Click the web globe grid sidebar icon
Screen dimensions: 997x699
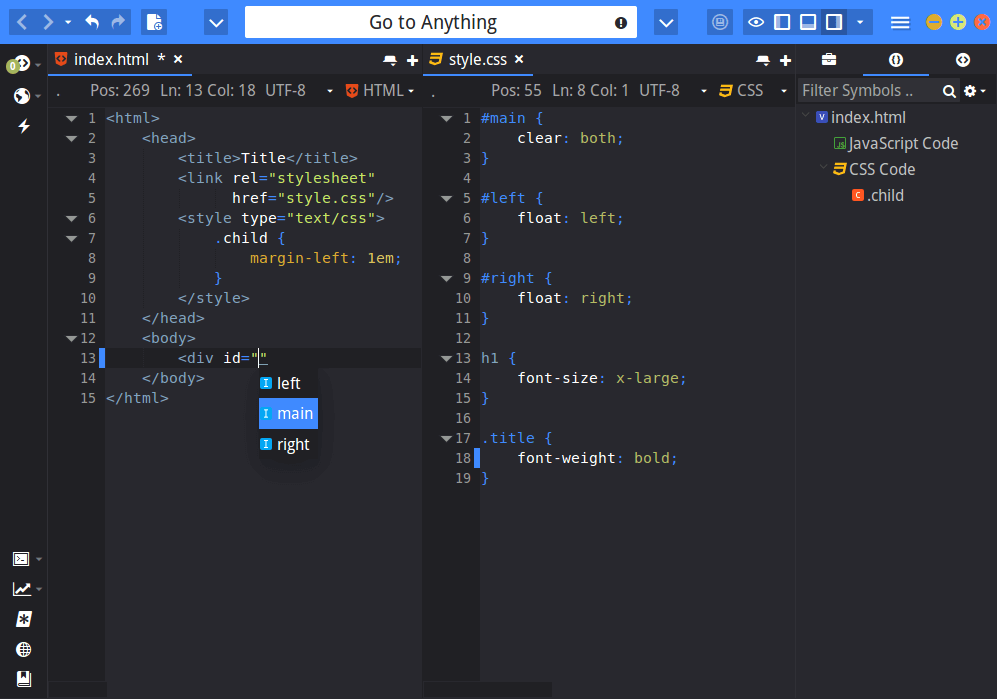(24, 649)
